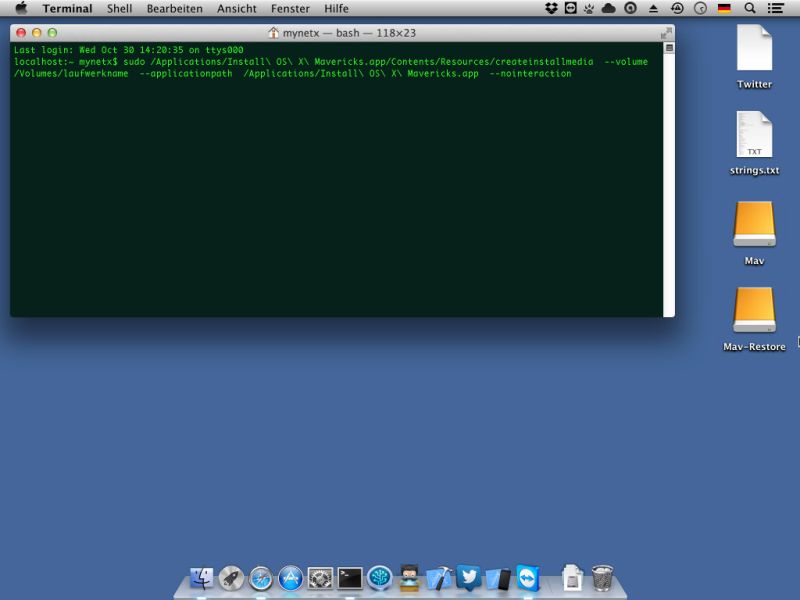Click the "Last login" line in Terminal
Image resolution: width=800 pixels, height=600 pixels.
click(129, 50)
